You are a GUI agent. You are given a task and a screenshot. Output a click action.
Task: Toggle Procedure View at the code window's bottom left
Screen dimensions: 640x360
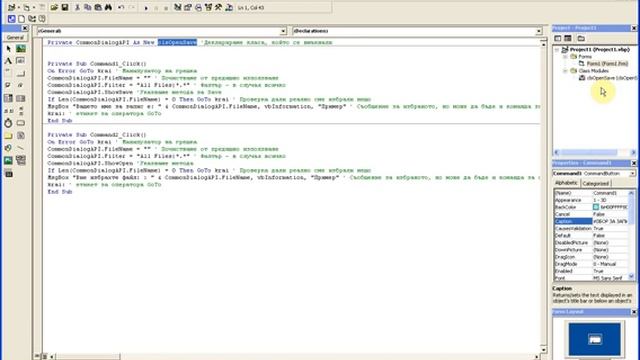click(38, 356)
